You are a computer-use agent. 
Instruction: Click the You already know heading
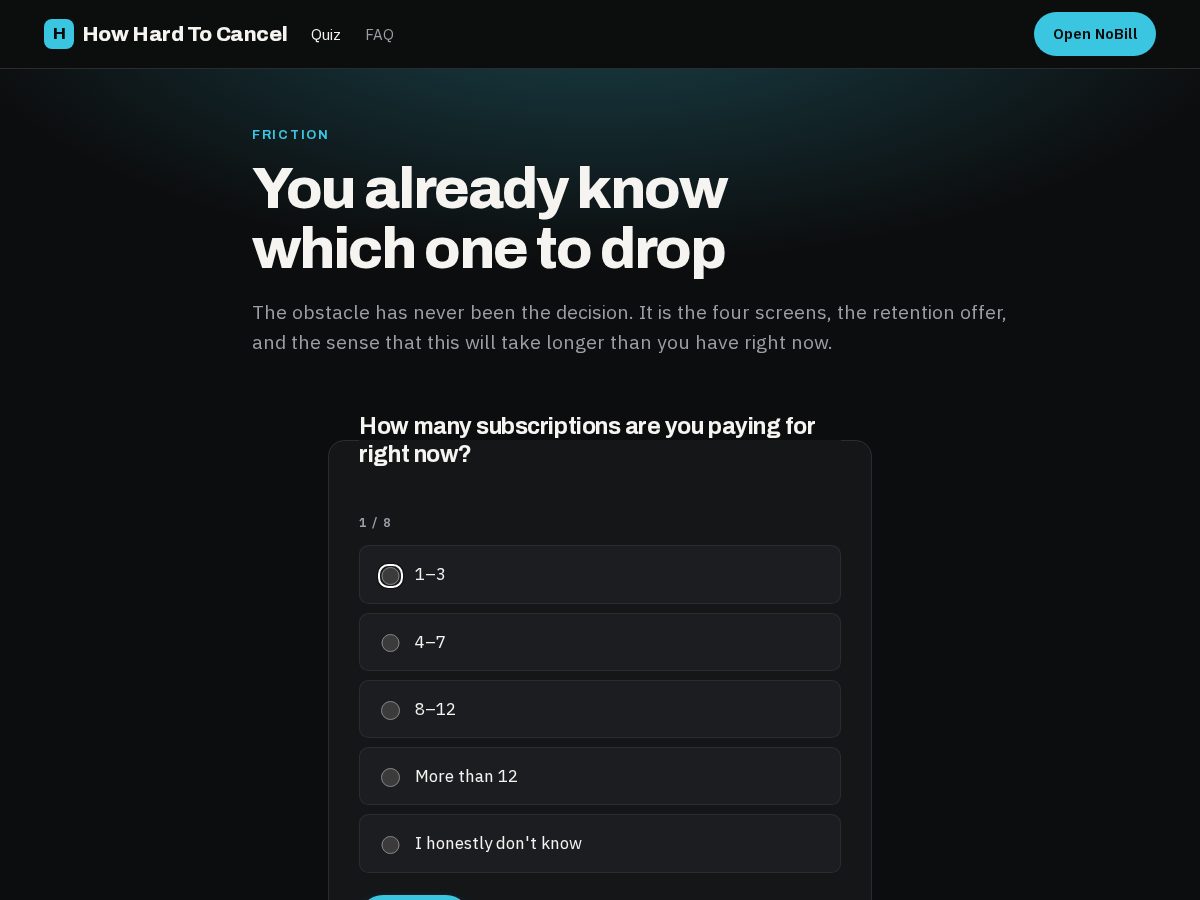pos(490,218)
